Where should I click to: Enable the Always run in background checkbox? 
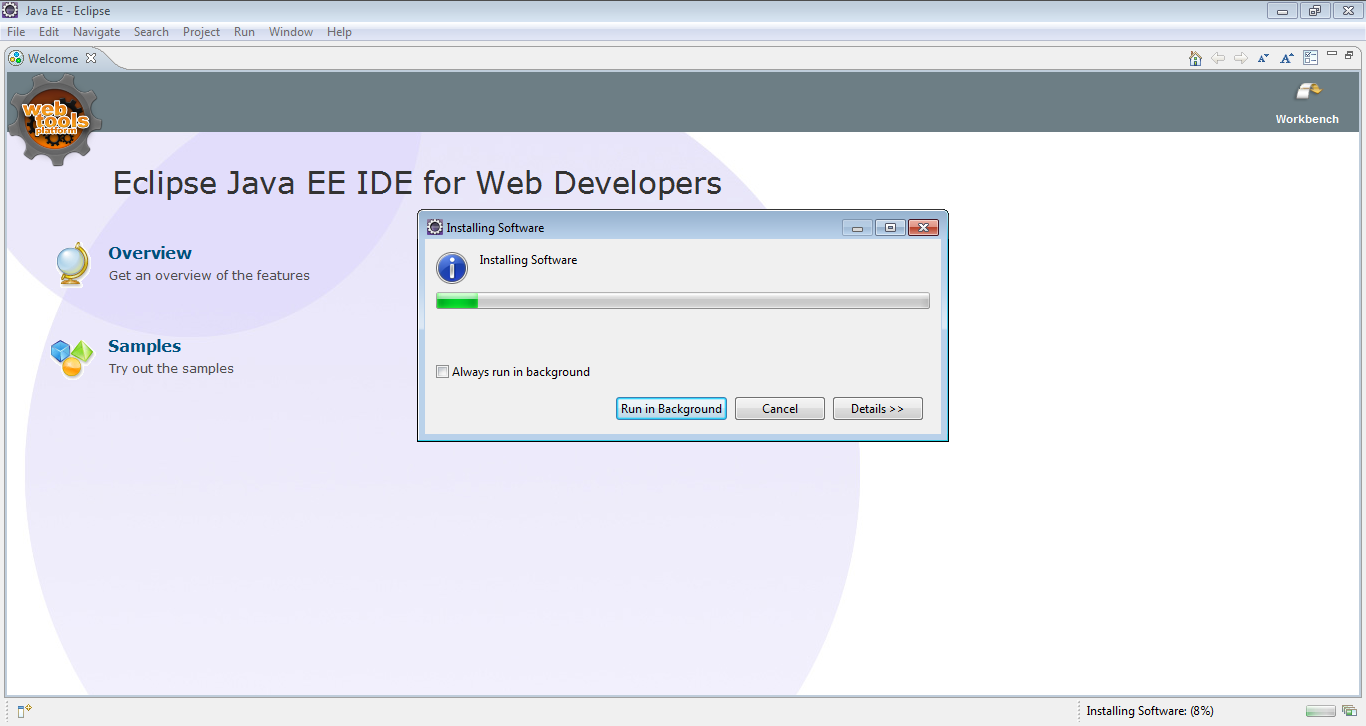[x=442, y=371]
